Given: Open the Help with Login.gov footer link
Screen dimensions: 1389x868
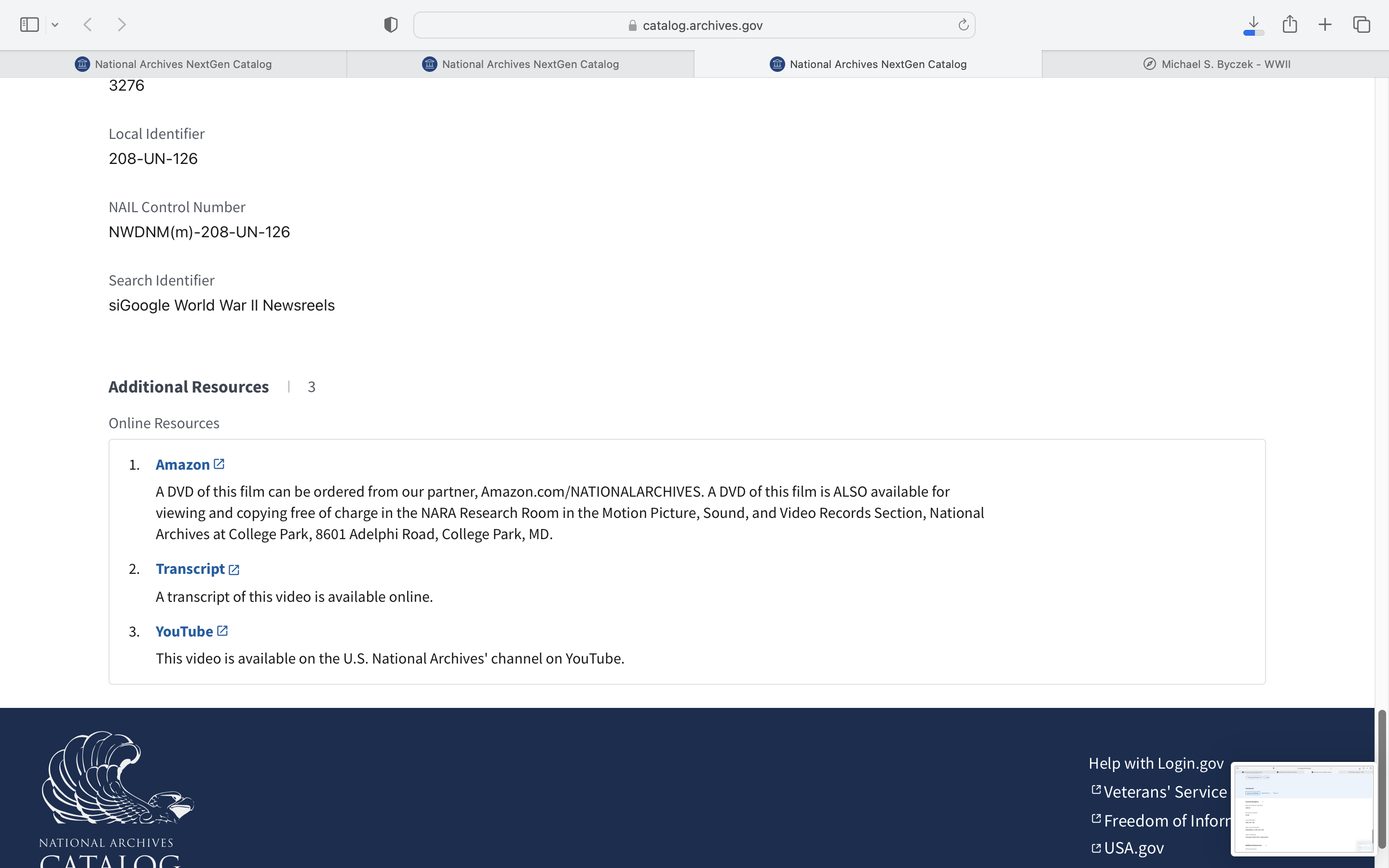Looking at the screenshot, I should click(1156, 763).
